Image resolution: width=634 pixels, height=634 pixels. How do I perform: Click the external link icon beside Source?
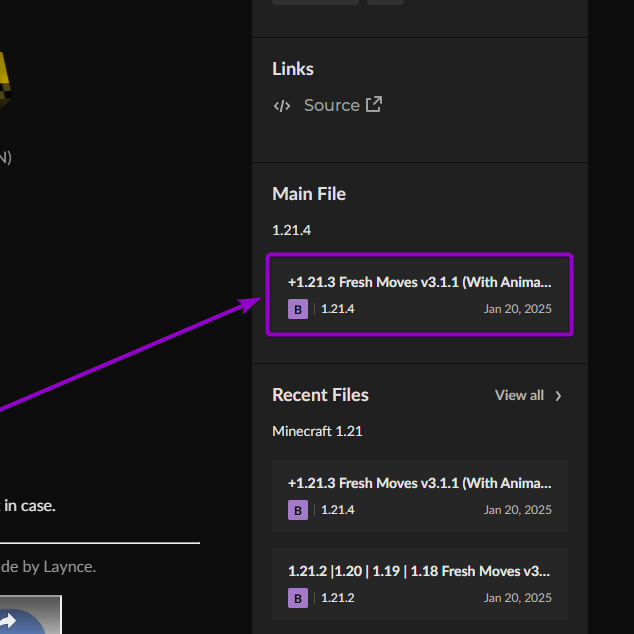click(374, 104)
